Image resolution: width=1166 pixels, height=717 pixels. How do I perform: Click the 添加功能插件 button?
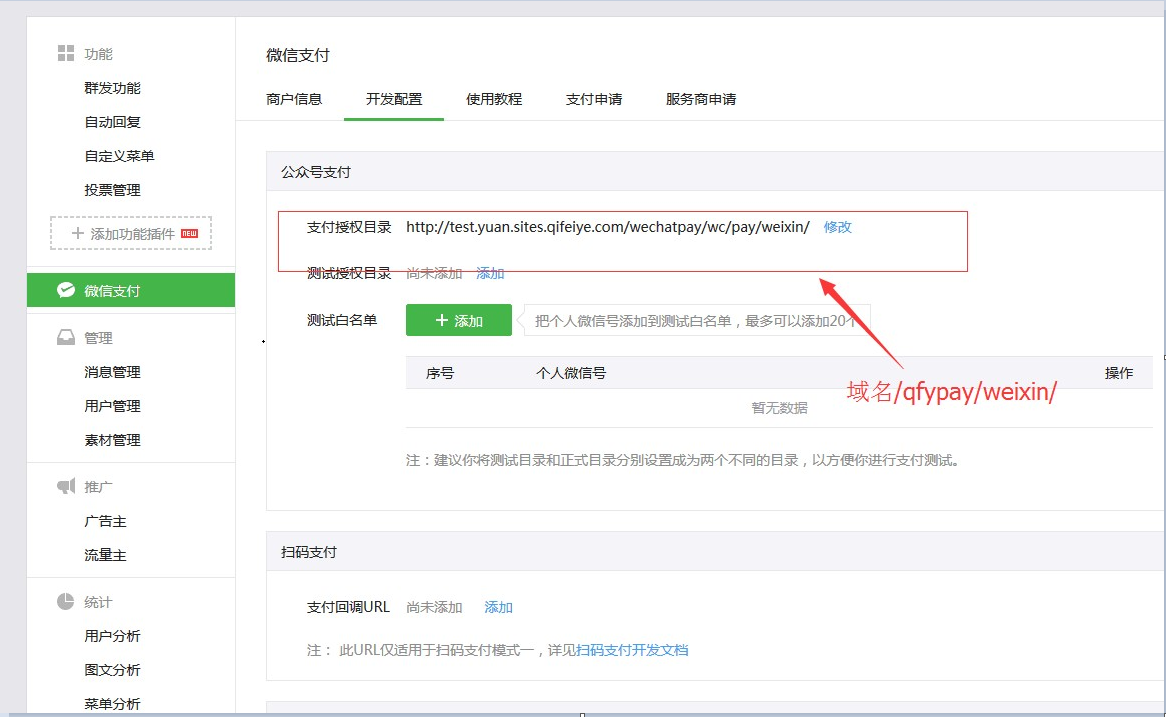click(x=131, y=234)
